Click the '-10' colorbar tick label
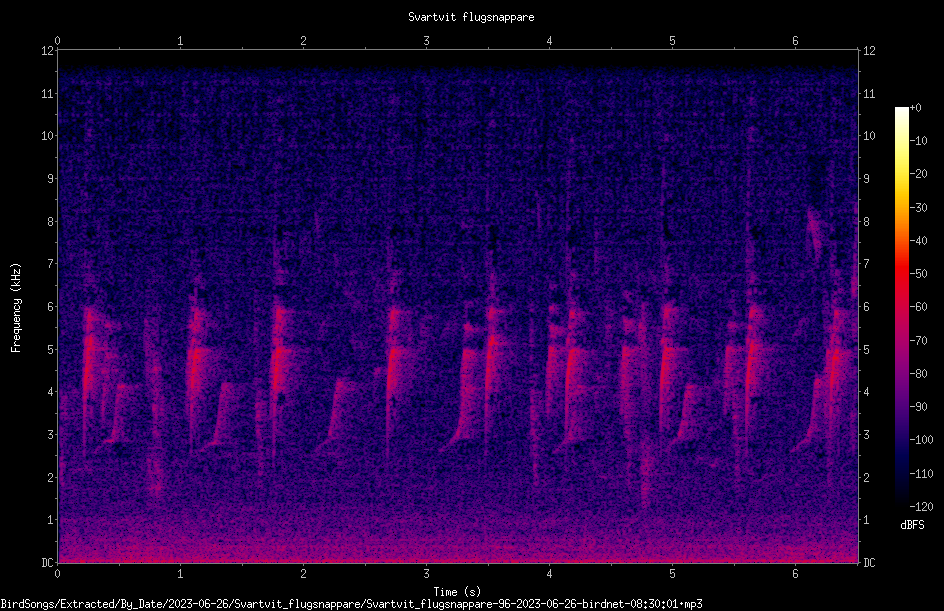Screen dimensions: 944x611 coord(918,141)
